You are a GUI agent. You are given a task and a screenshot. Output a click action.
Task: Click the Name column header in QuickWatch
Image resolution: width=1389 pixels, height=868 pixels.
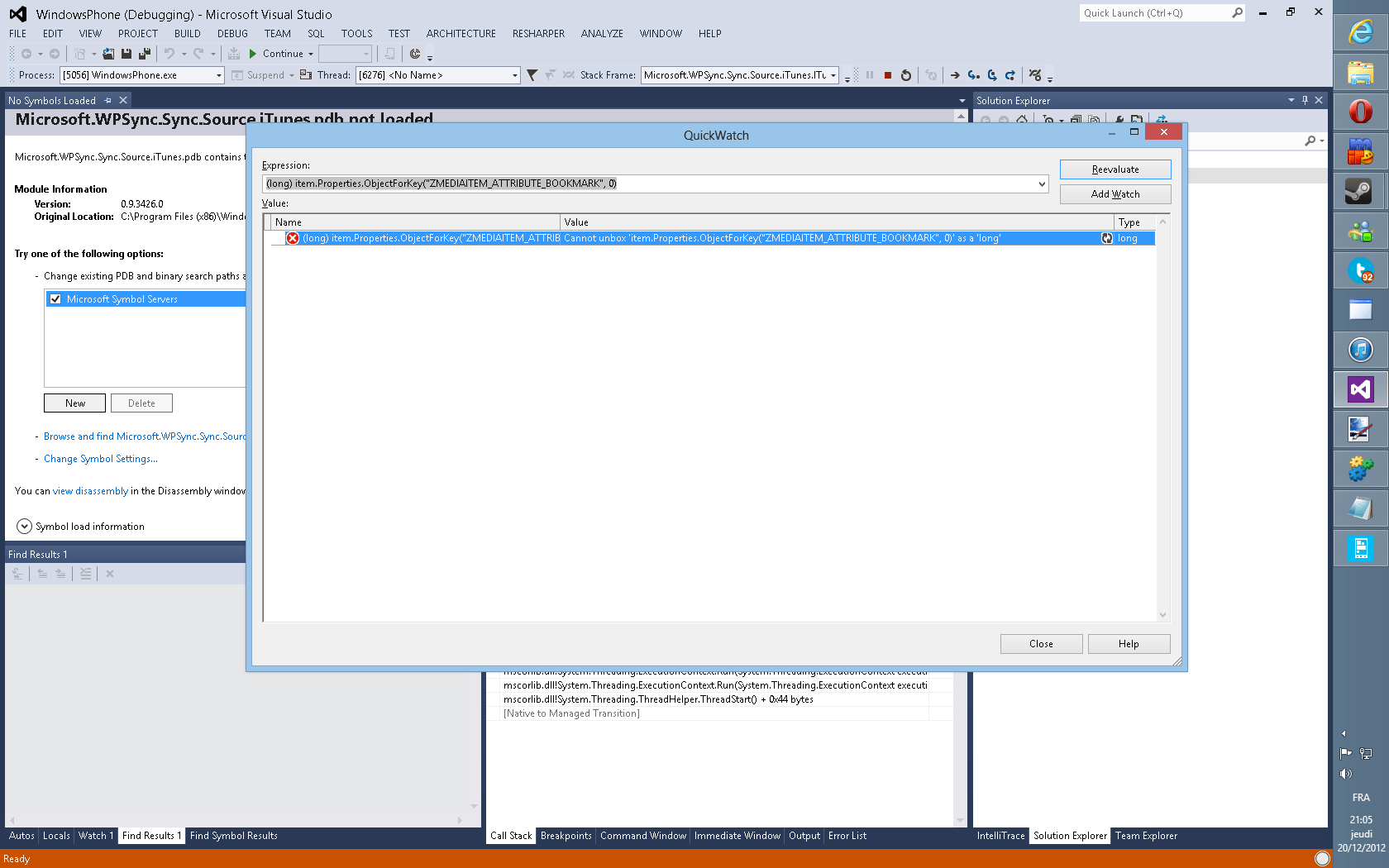pos(415,222)
